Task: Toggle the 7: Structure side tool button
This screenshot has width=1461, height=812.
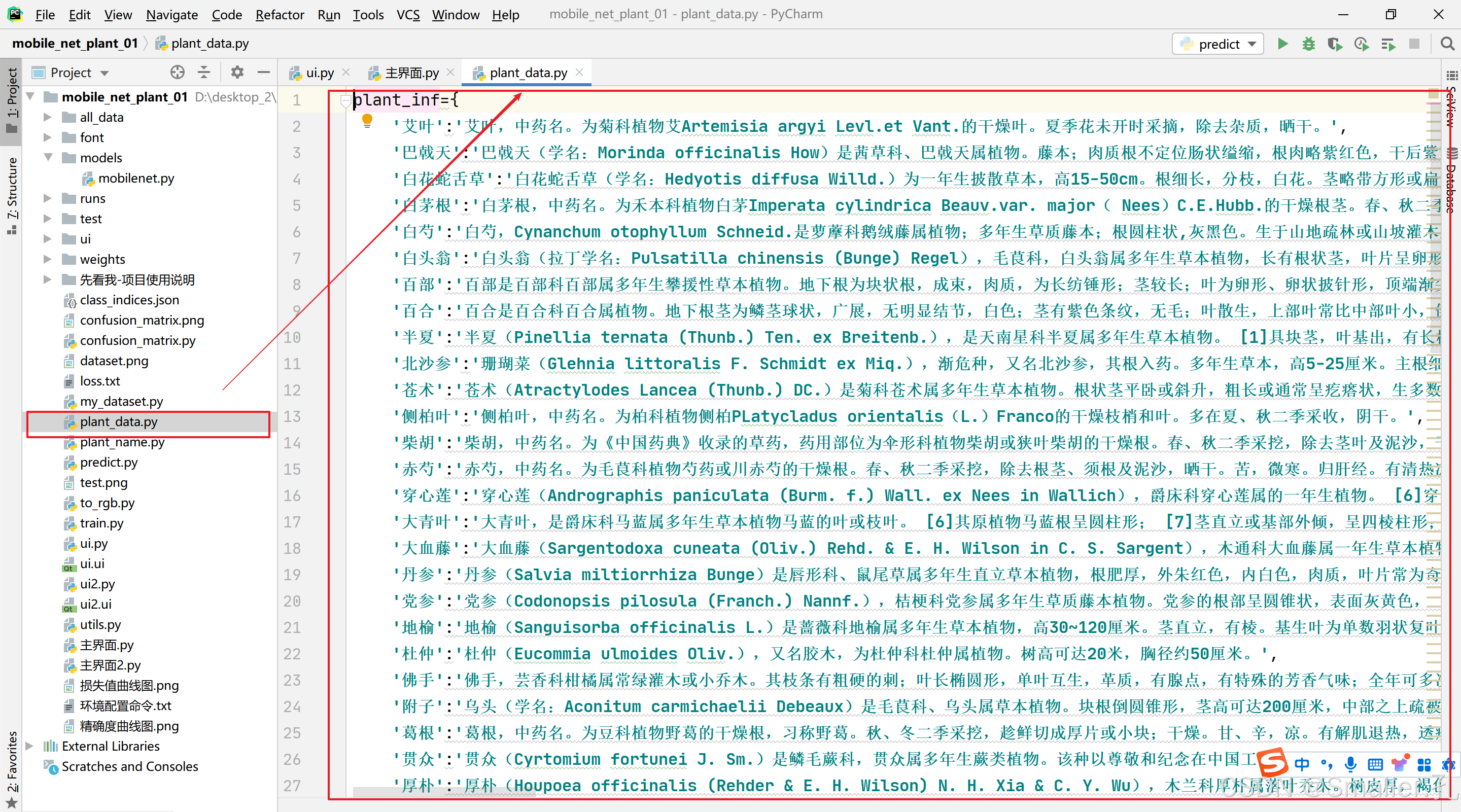Action: coord(11,196)
